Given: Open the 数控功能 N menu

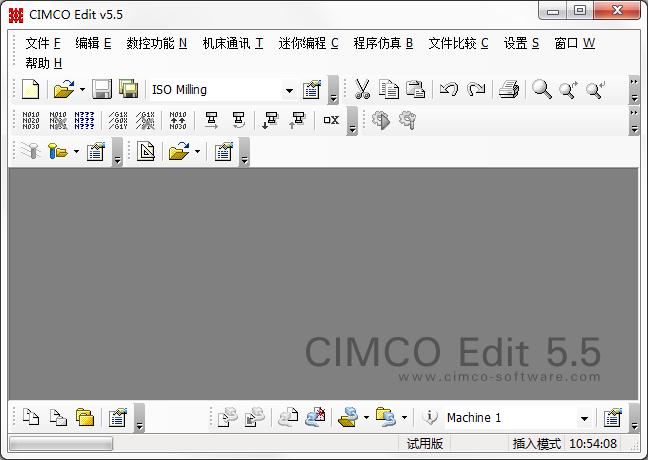Looking at the screenshot, I should [157, 43].
